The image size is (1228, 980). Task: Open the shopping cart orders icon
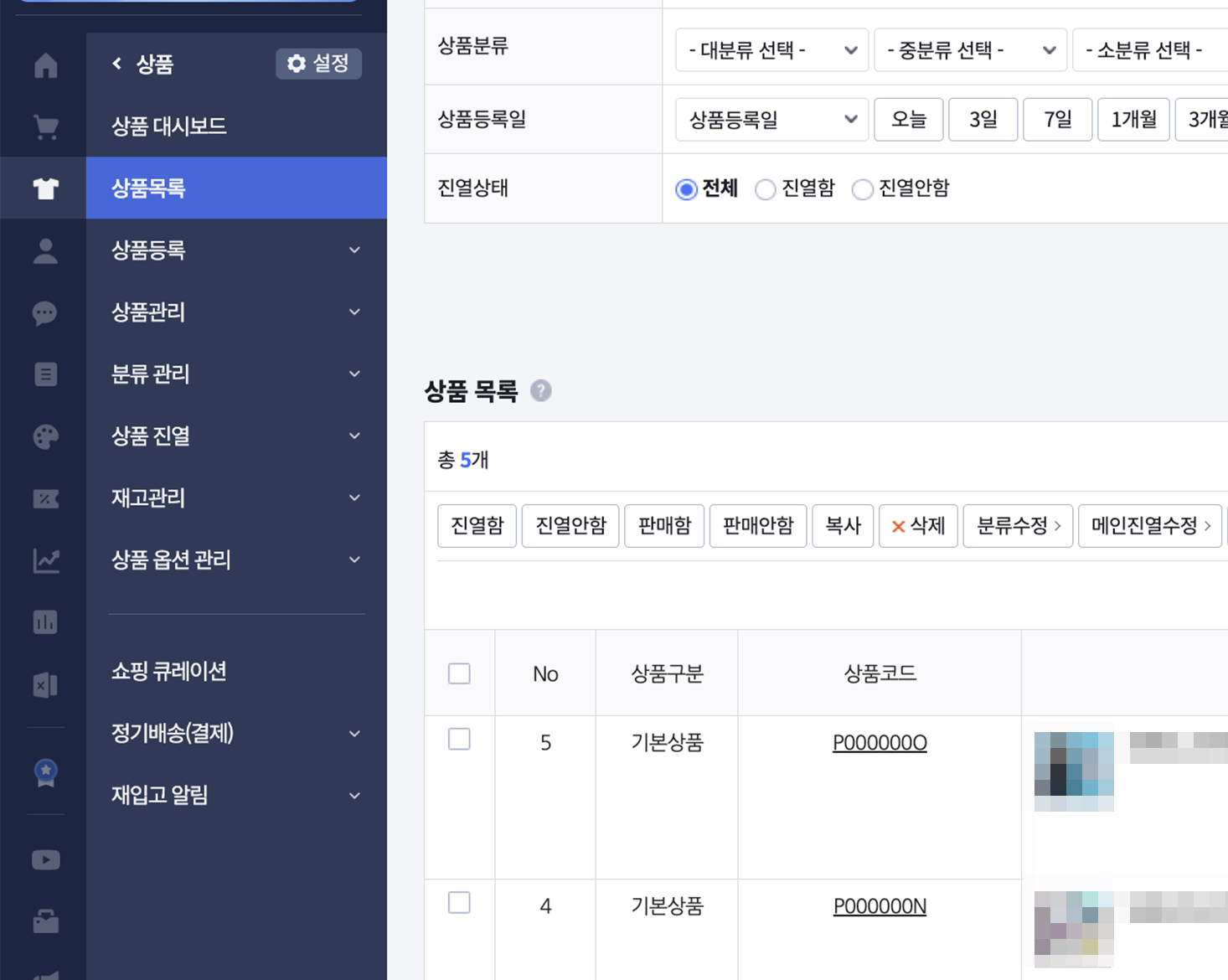(45, 127)
